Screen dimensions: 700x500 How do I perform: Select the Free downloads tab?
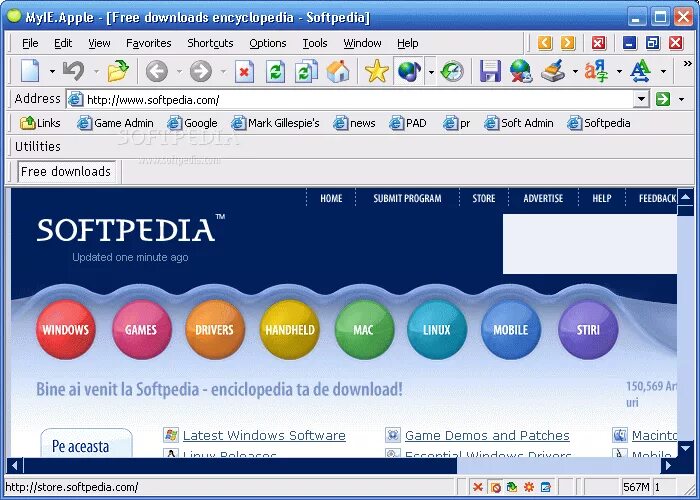pyautogui.click(x=66, y=171)
